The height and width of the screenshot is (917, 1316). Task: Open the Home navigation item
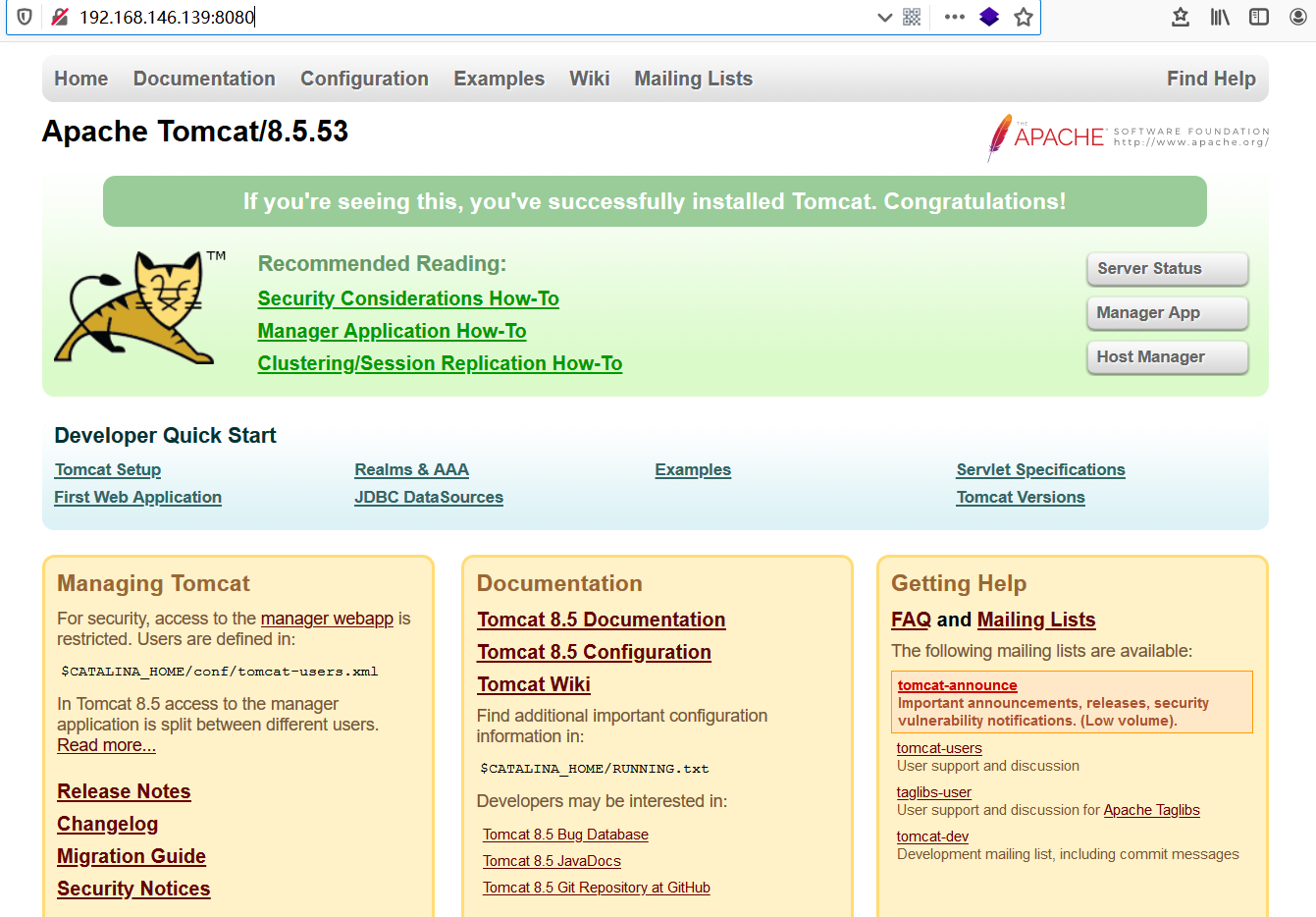point(81,79)
